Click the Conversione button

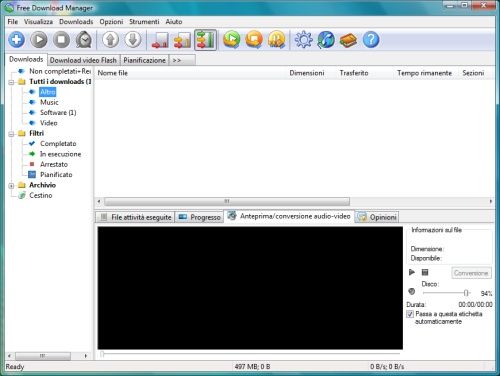pos(471,273)
